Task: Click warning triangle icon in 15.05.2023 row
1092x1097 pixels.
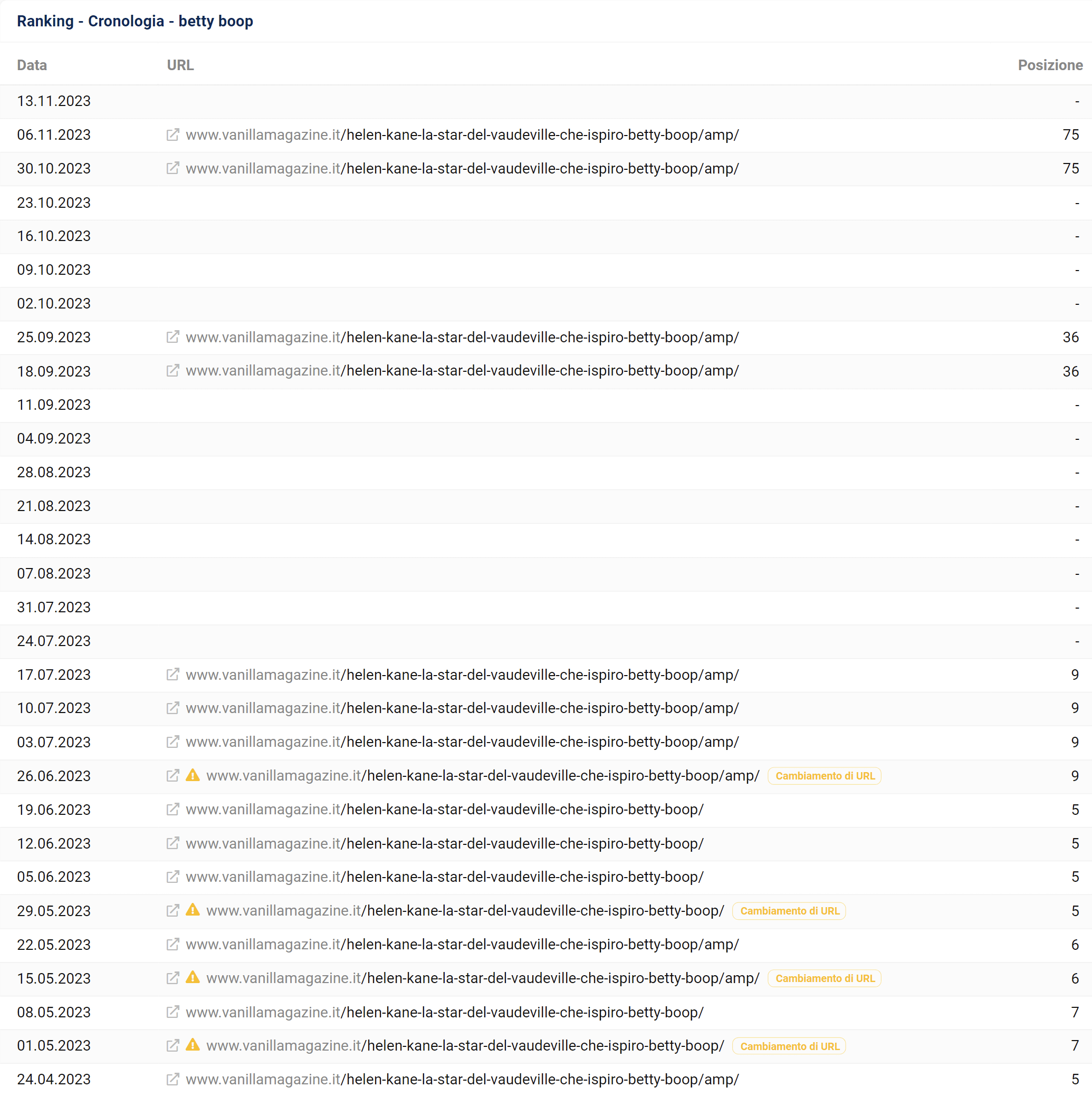Action: (193, 978)
